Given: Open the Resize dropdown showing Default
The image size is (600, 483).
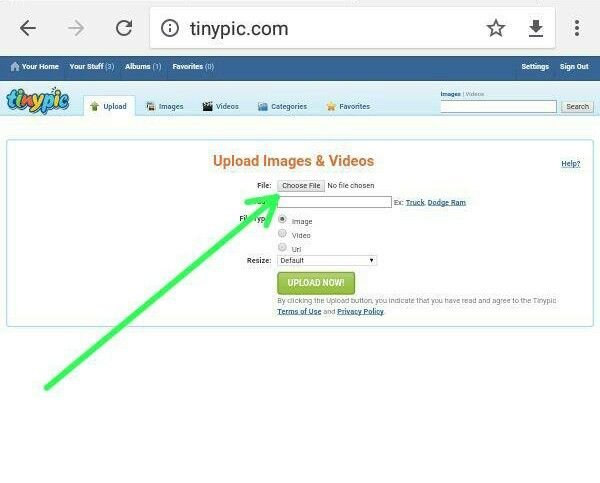Looking at the screenshot, I should point(327,261).
